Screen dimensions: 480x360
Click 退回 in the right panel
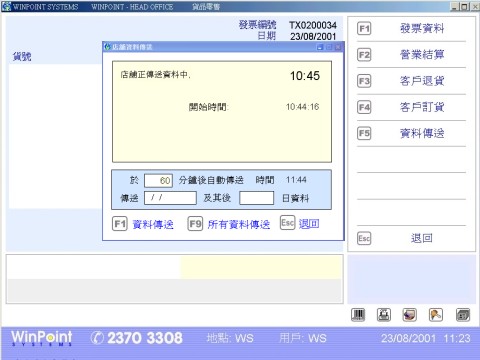(x=422, y=238)
